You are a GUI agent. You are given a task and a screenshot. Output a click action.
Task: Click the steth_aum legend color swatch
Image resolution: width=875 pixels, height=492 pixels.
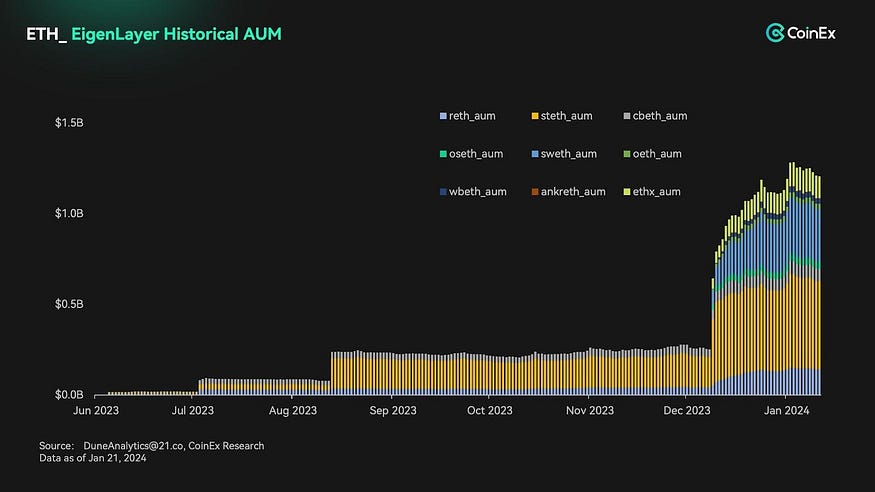coord(535,116)
